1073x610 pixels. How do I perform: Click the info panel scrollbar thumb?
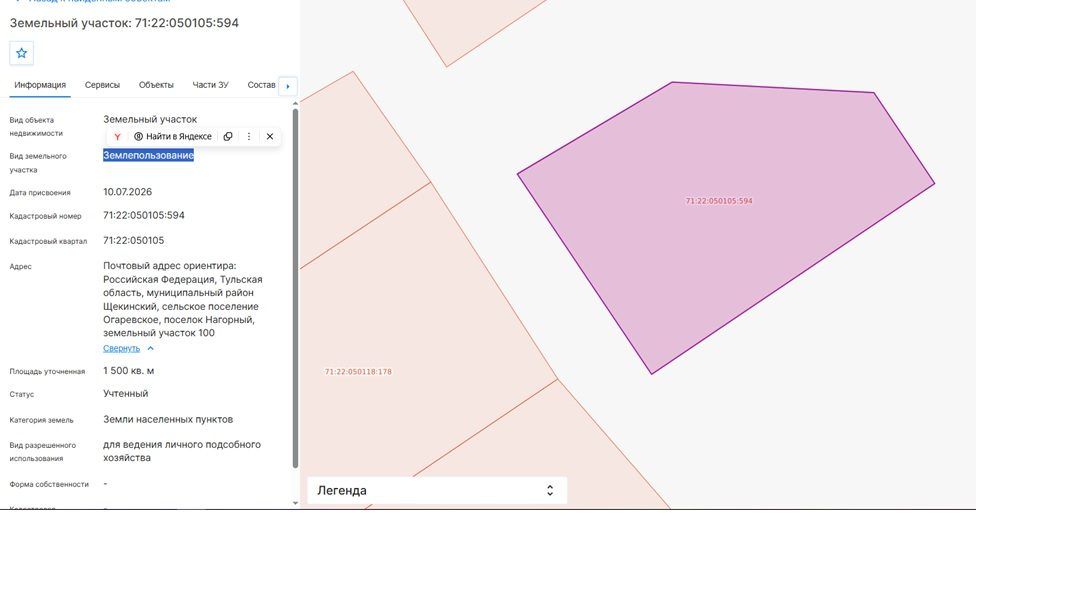[x=296, y=288]
